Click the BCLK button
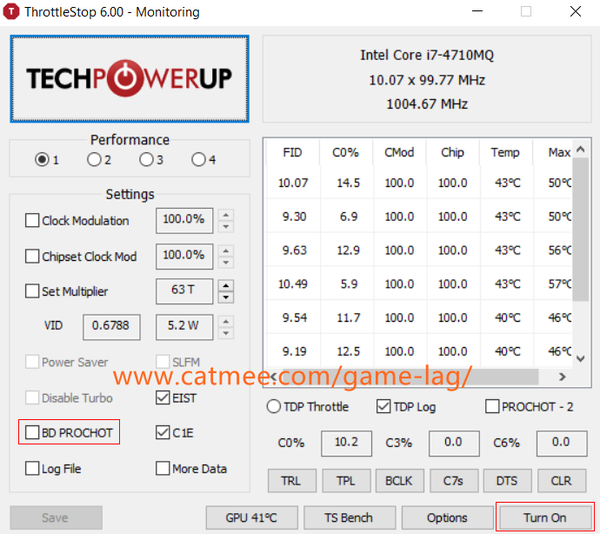Image resolution: width=600 pixels, height=534 pixels. tap(399, 480)
